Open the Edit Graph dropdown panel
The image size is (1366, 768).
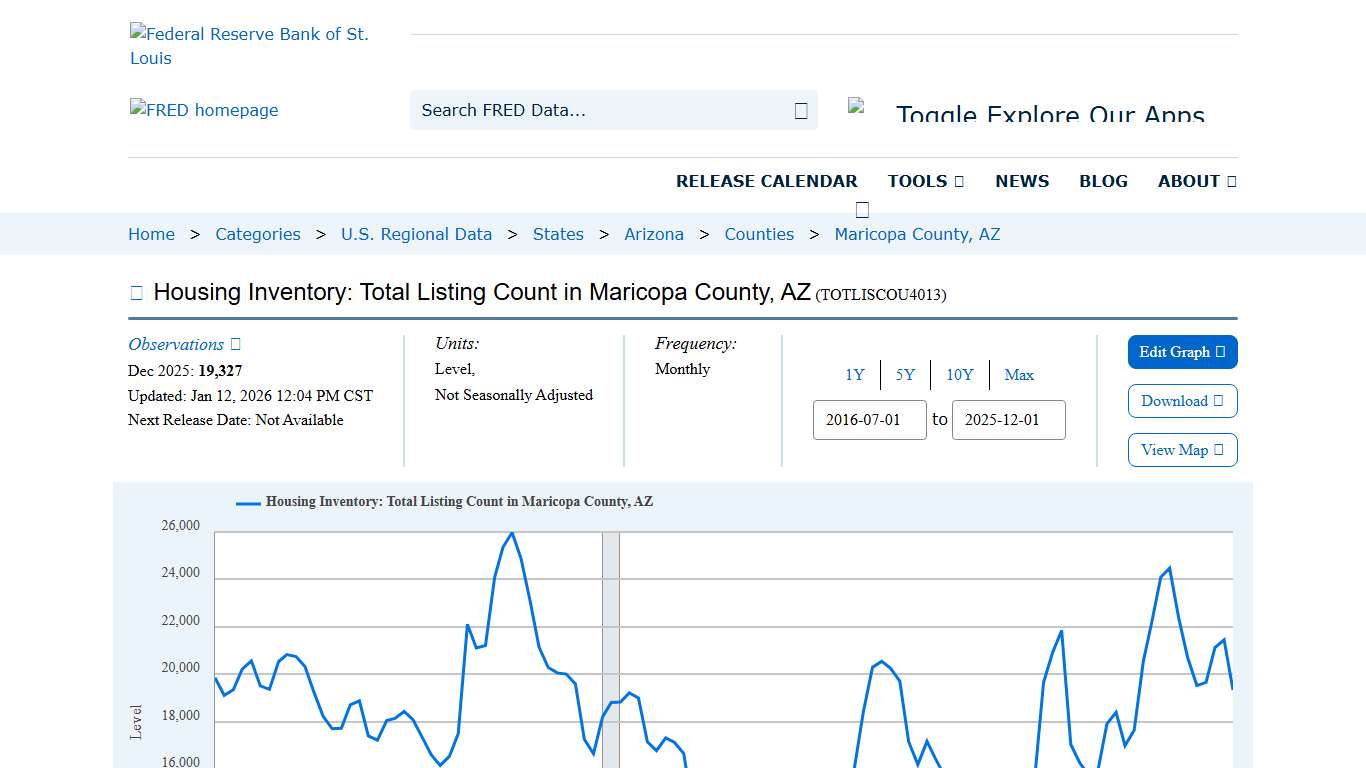tap(1182, 352)
